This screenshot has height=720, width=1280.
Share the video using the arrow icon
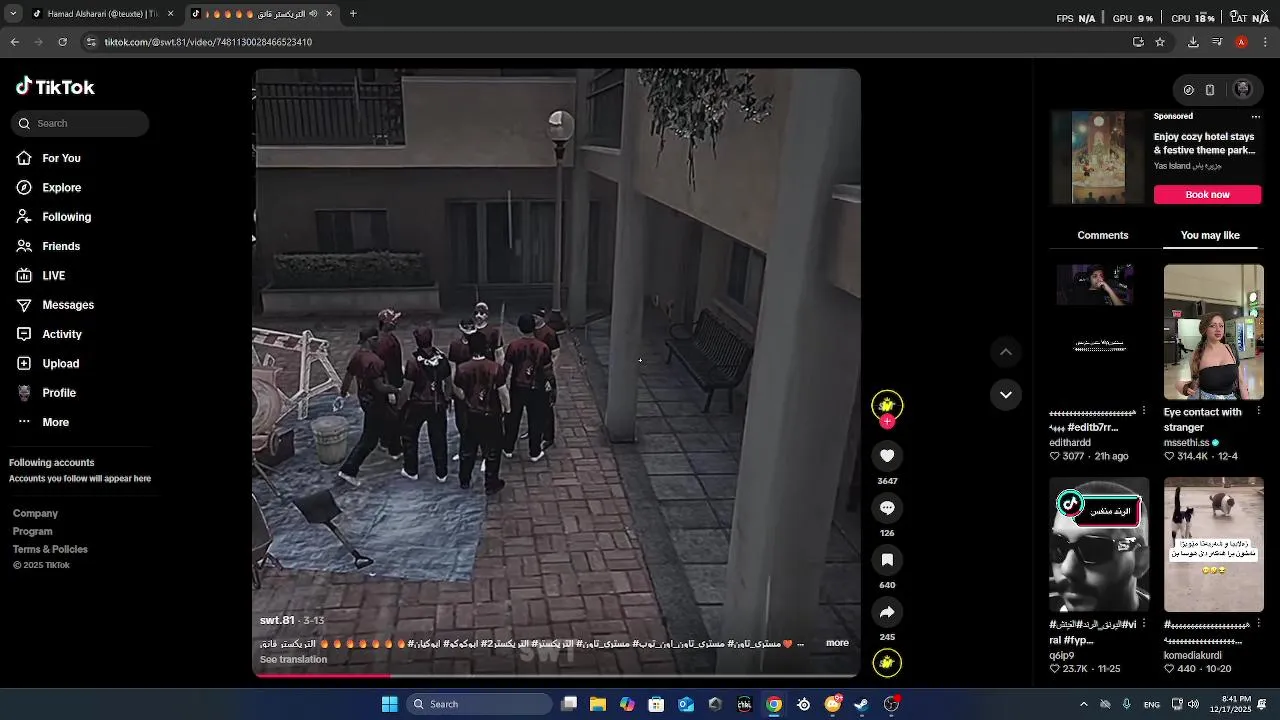point(887,612)
